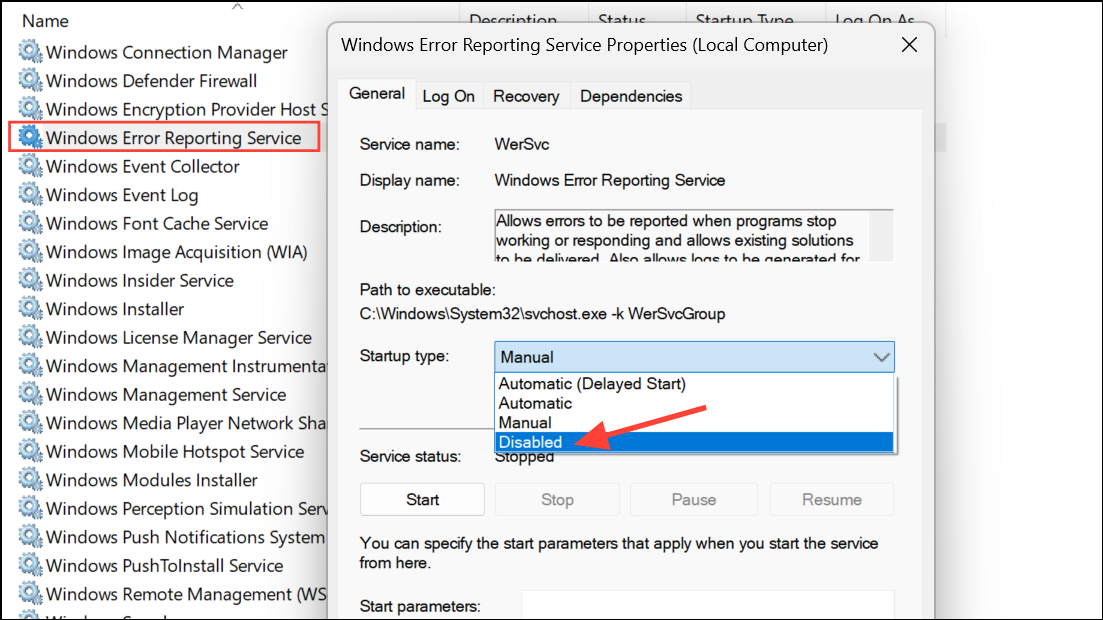Select the Windows Mobile Hotspot Service row
This screenshot has height=620, width=1103.
coord(174,451)
